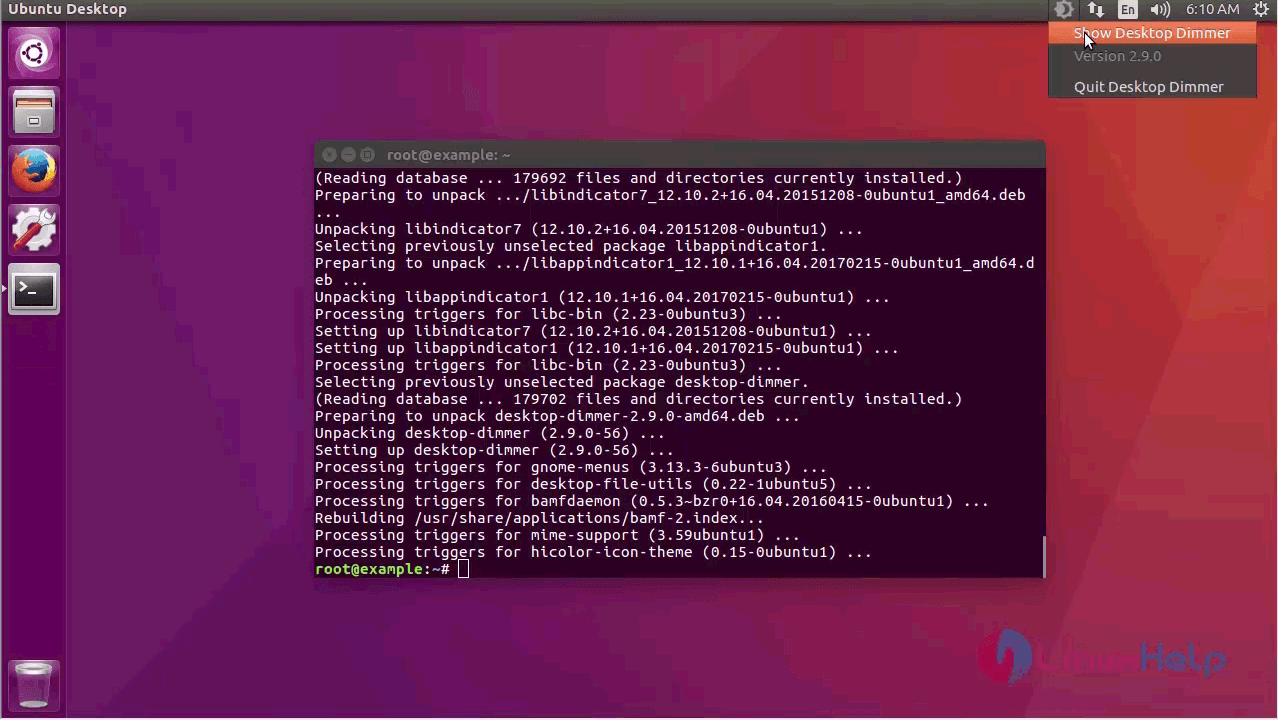Image resolution: width=1278 pixels, height=720 pixels.
Task: Select the Terminal icon in the launcher
Action: [x=33, y=289]
